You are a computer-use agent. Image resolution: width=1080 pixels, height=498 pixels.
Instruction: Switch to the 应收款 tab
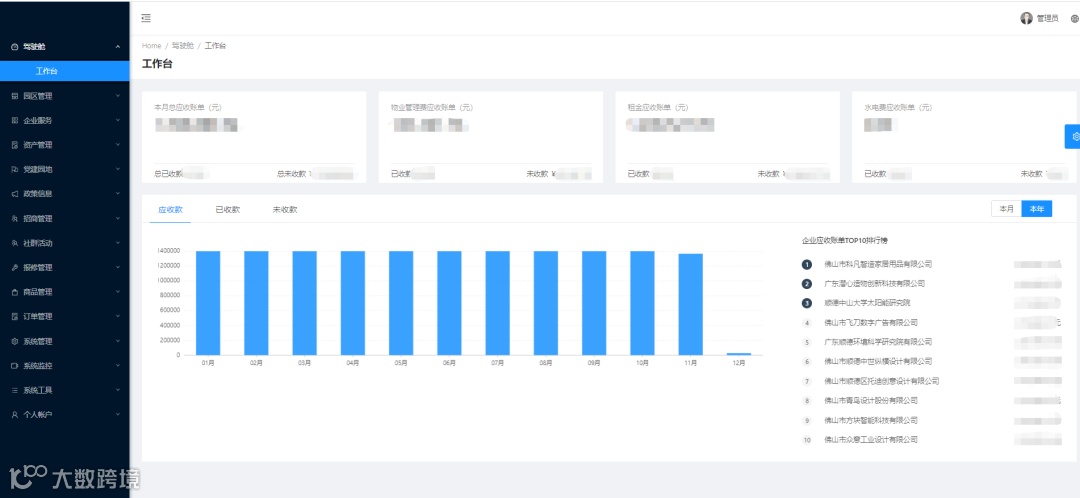pos(170,210)
